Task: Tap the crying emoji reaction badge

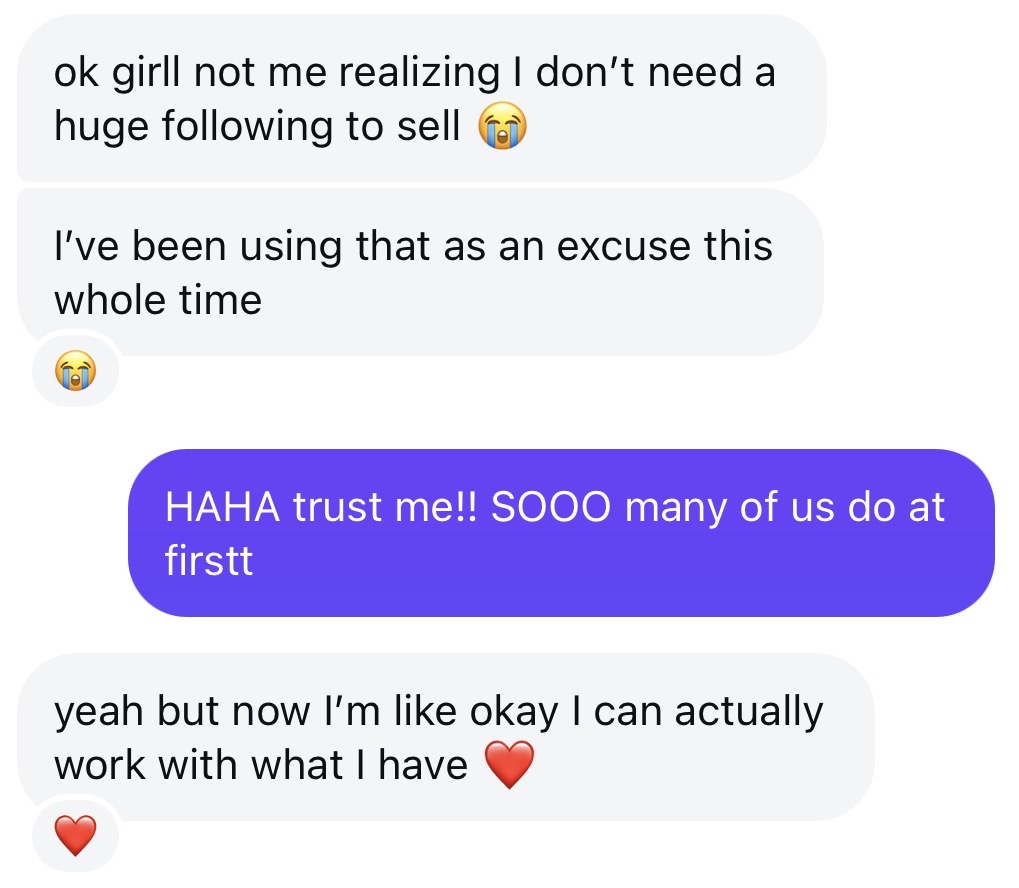Action: pyautogui.click(x=76, y=370)
